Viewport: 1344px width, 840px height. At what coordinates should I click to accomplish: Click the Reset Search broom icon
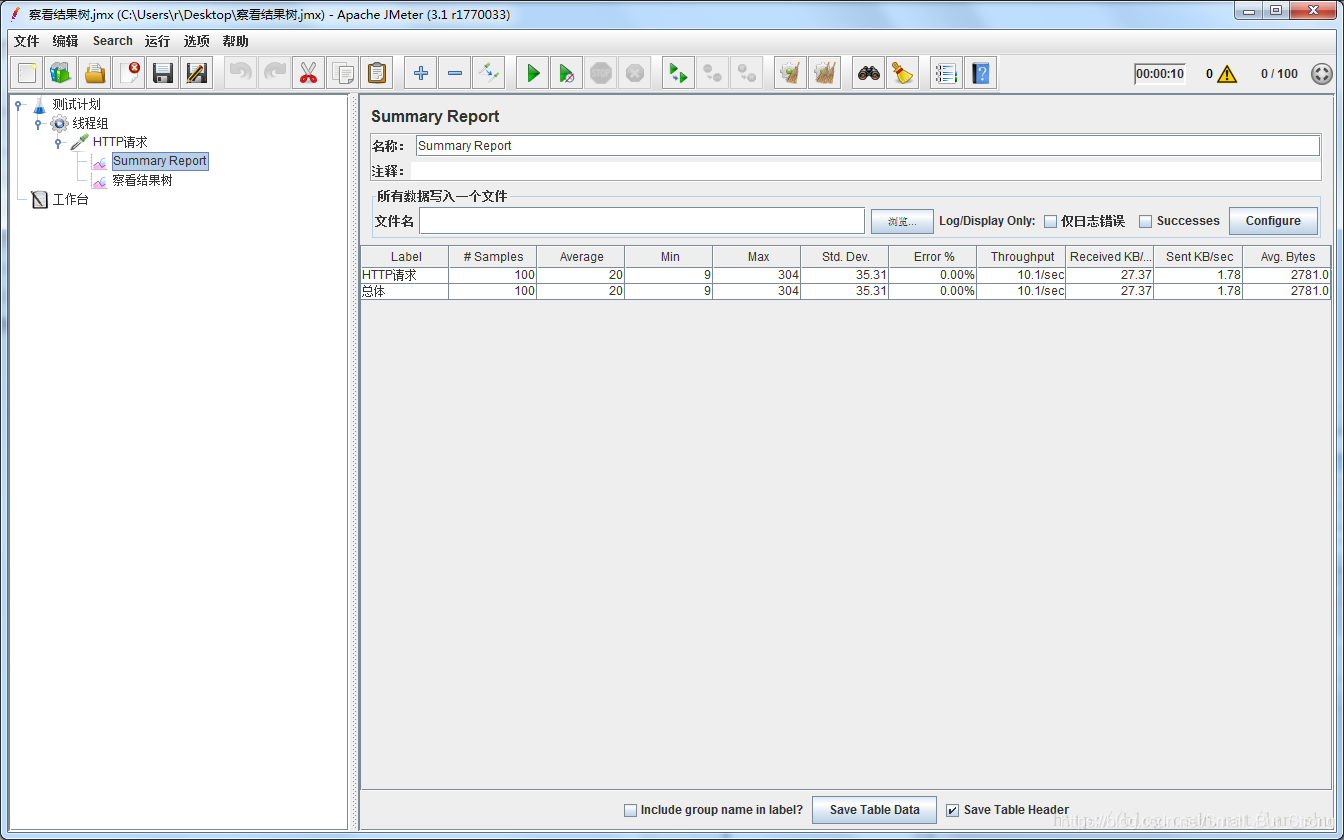click(x=903, y=73)
